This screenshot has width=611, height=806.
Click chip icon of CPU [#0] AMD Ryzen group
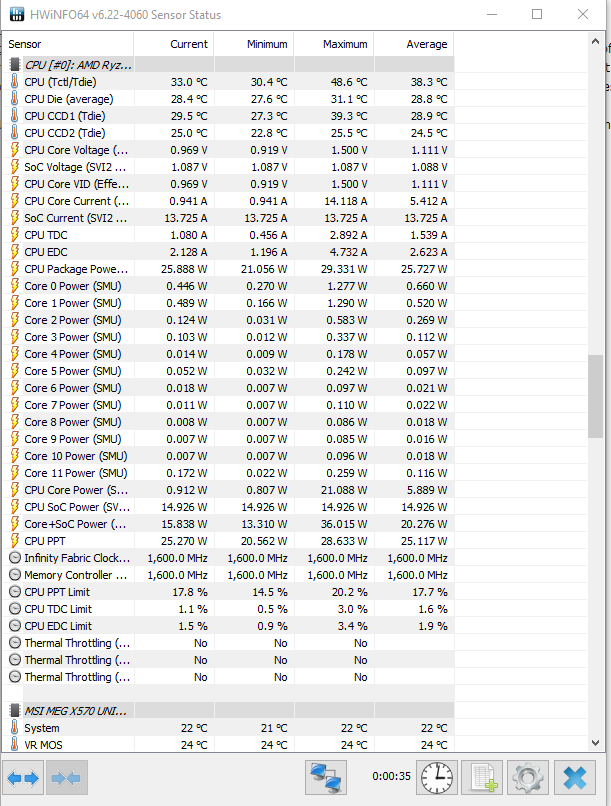click(x=15, y=65)
